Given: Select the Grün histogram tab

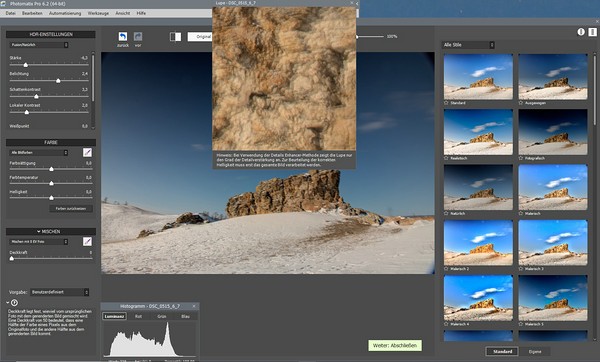Looking at the screenshot, I should [162, 316].
